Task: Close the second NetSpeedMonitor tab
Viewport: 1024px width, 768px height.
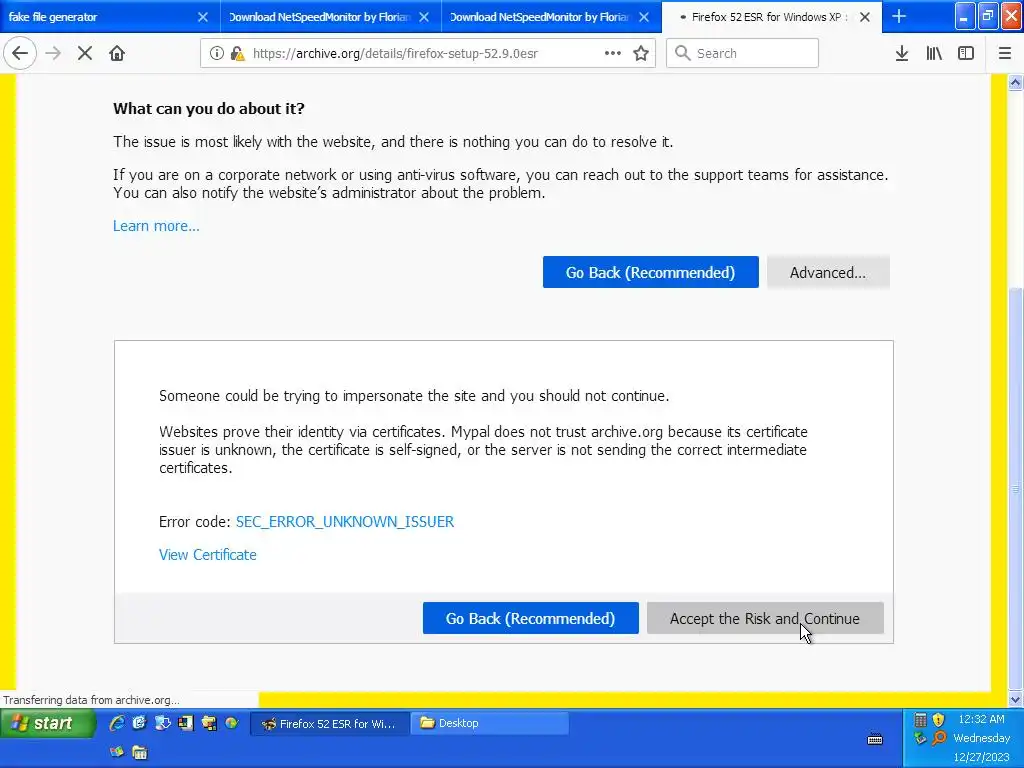Action: (x=644, y=17)
